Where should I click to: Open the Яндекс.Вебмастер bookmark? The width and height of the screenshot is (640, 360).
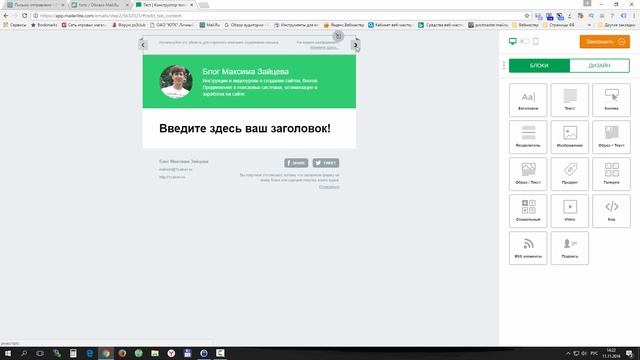pos(344,25)
